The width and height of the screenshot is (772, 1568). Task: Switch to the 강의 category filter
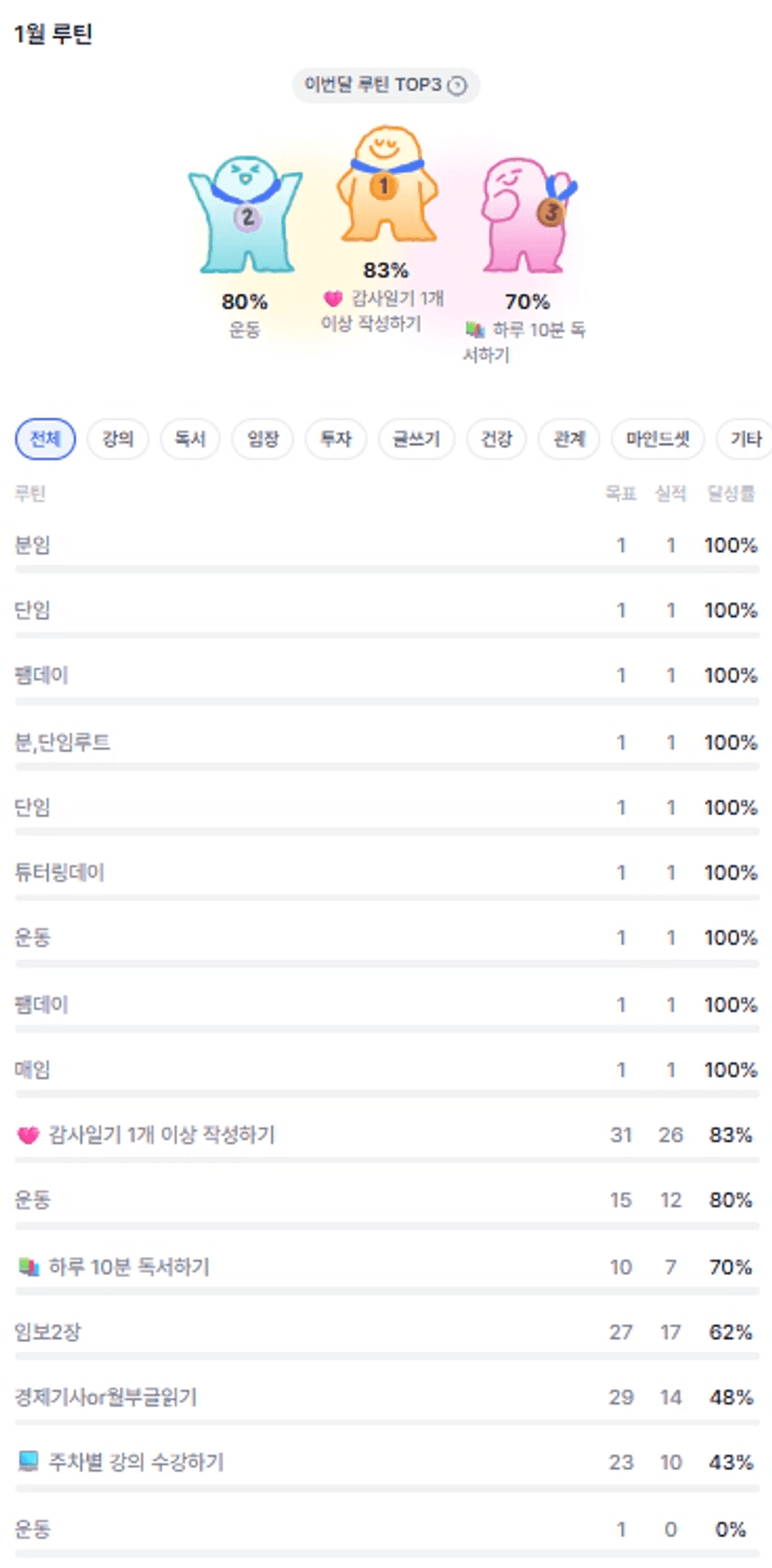(x=118, y=439)
